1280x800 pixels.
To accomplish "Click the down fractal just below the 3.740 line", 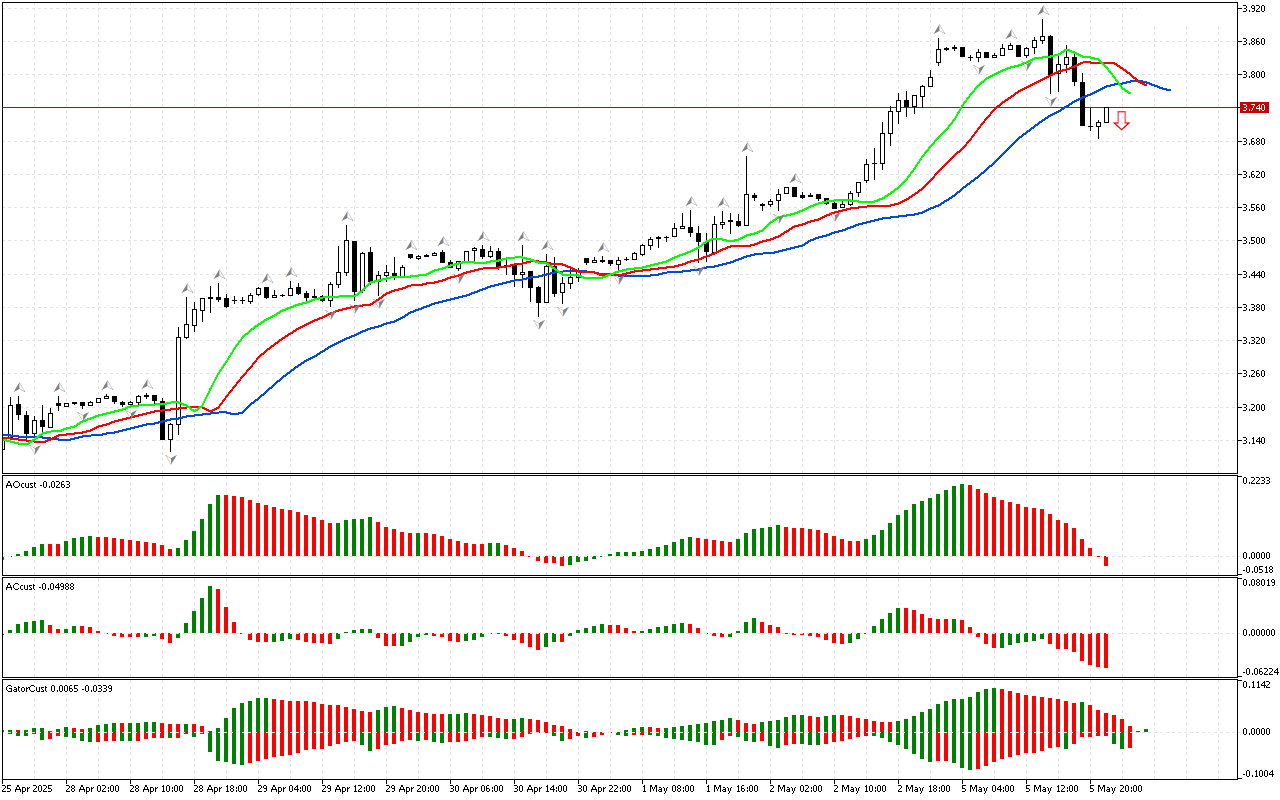I will [1052, 101].
